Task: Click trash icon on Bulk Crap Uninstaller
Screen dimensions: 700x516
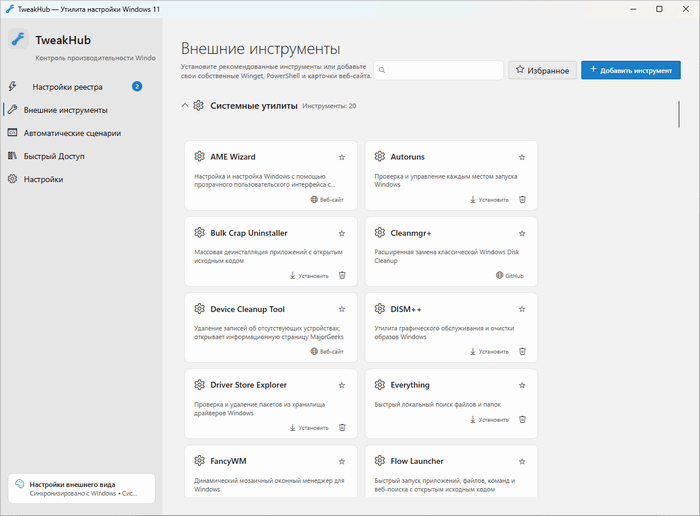Action: tap(342, 275)
